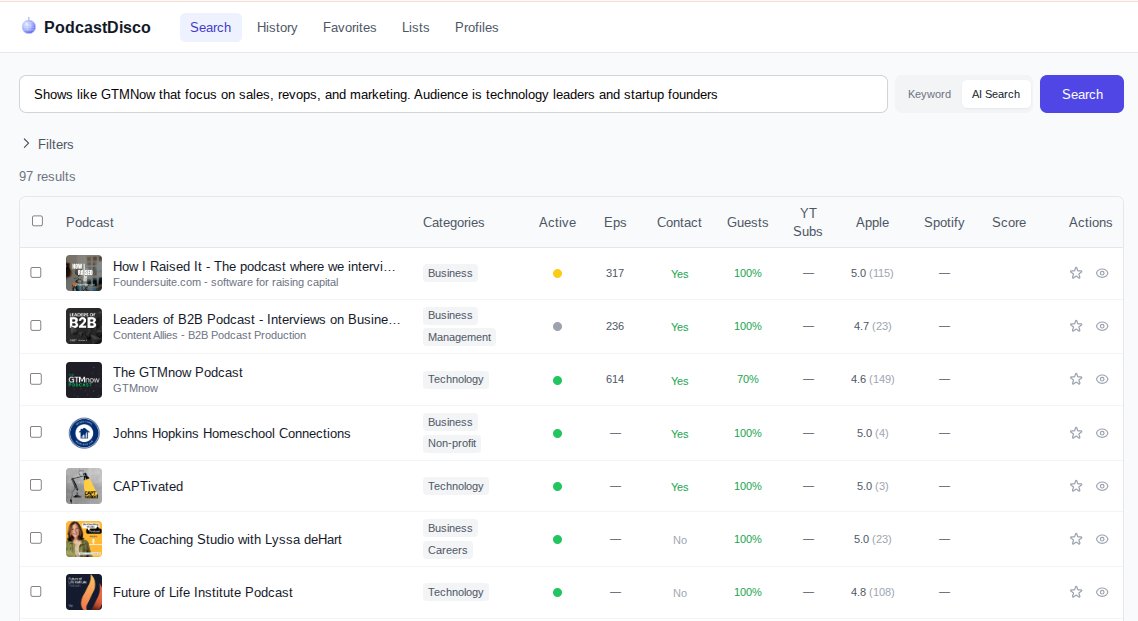Open eye icon for The GTMnow Podcast
Viewport: 1138px width, 621px height.
1102,379
